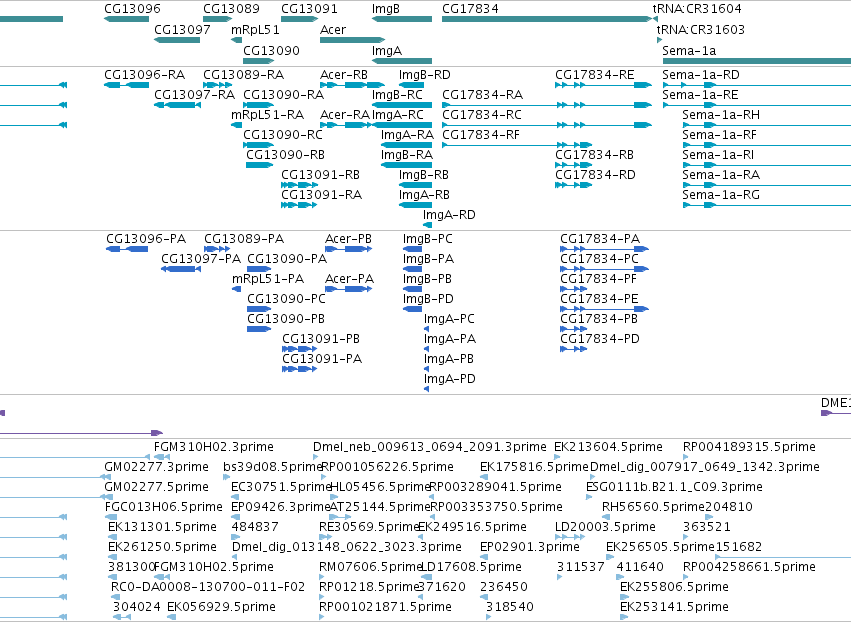This screenshot has height=622, width=851.
Task: Select the CG13091 gene label
Action: tap(309, 9)
